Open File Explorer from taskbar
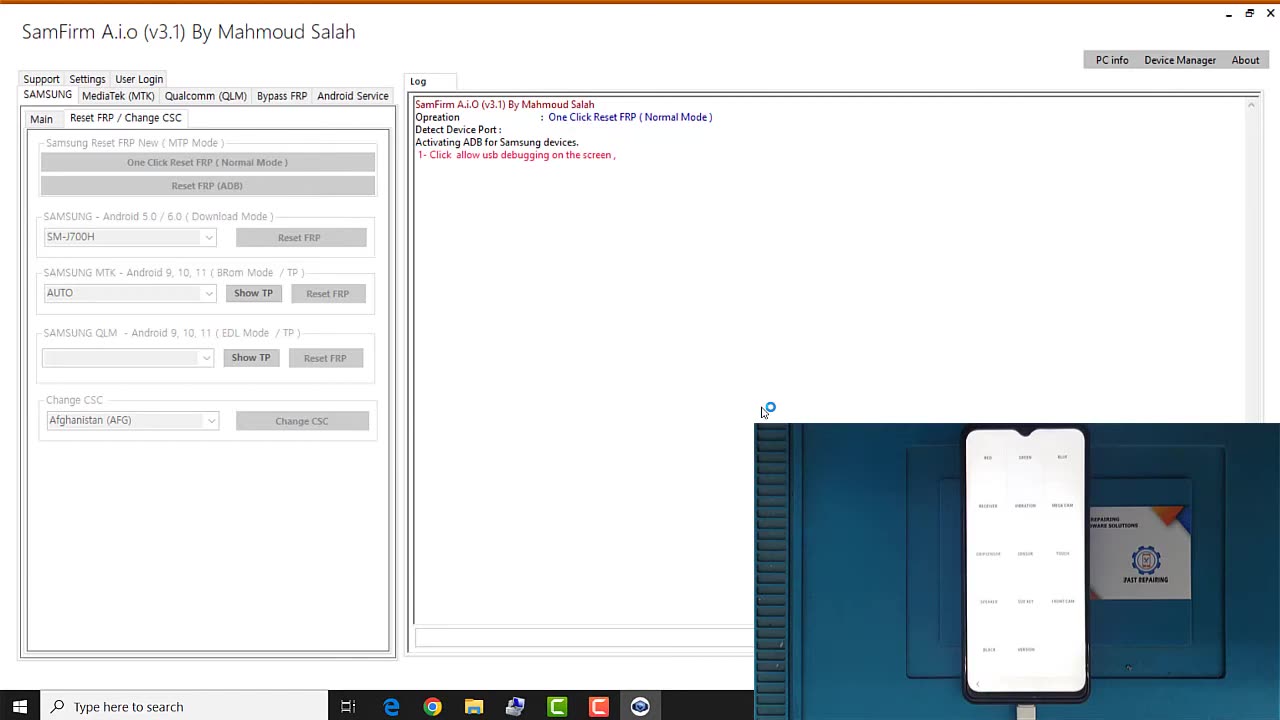This screenshot has width=1280, height=720. pyautogui.click(x=474, y=707)
